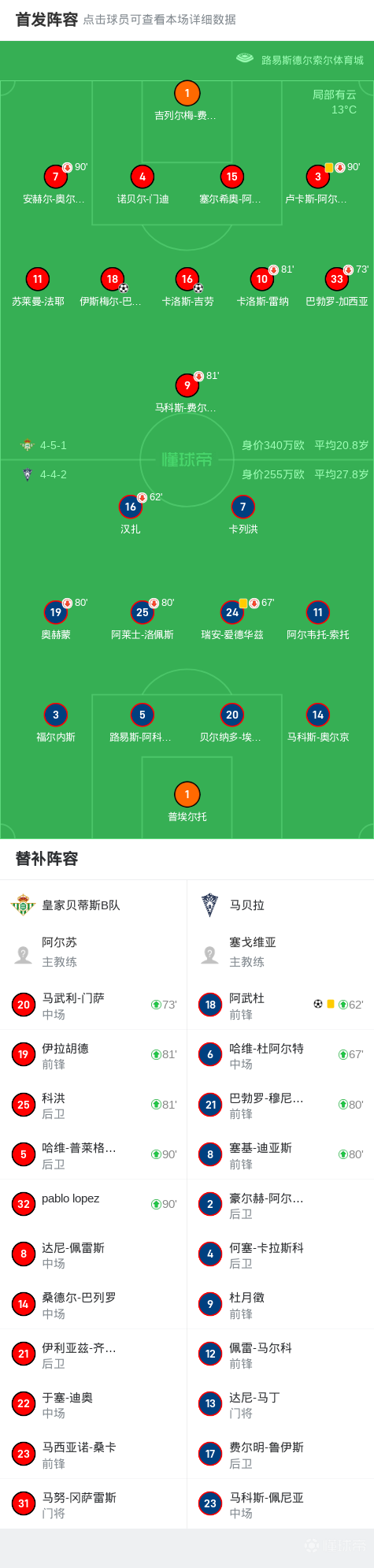Tap the orange goalkeeper number 1 吉列尔梅
This screenshot has height=1568, width=374.
pos(187,94)
